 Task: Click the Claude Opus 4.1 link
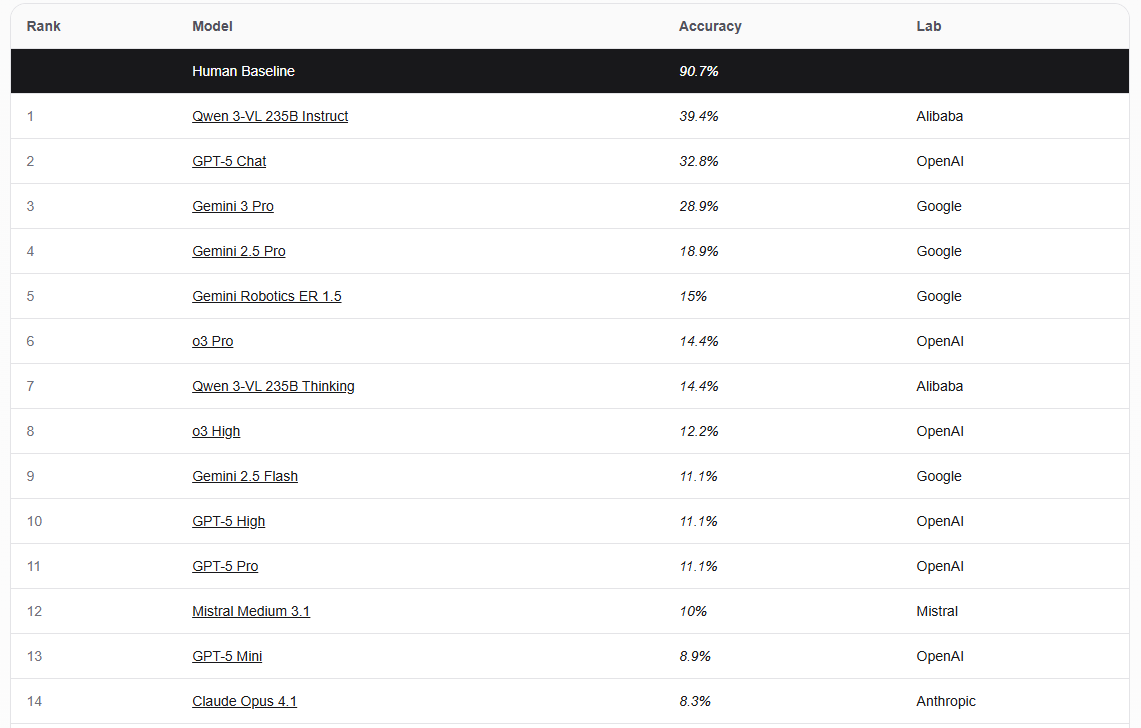tap(244, 701)
